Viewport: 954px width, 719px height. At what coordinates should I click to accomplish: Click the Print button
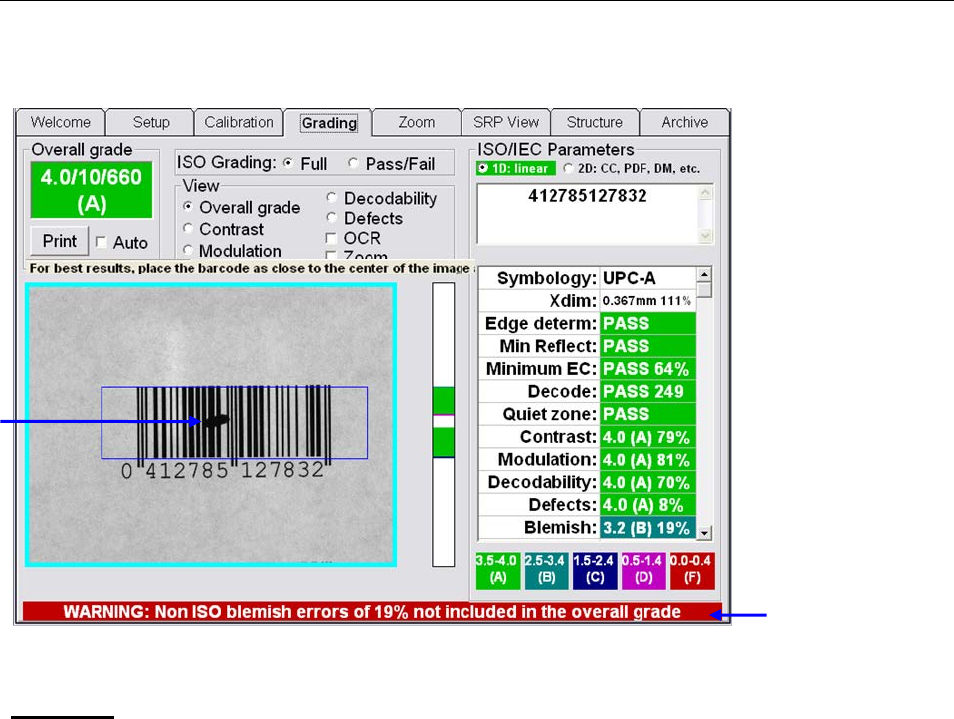(x=60, y=241)
